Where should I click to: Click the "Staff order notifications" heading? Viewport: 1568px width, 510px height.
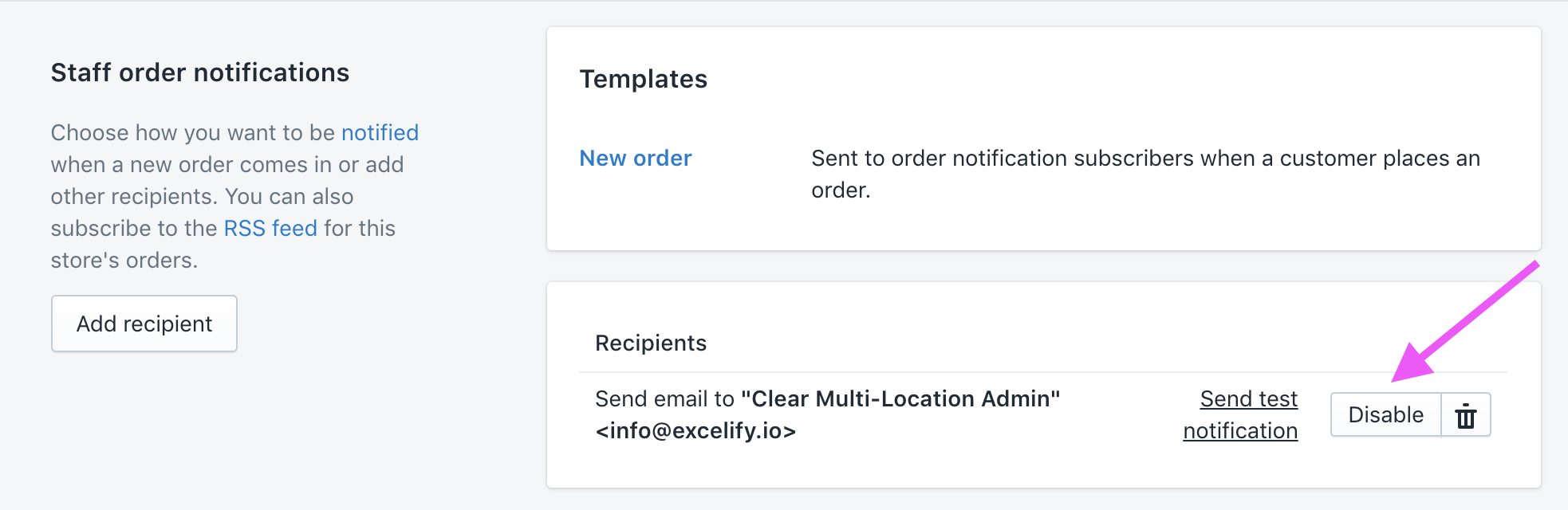point(199,73)
